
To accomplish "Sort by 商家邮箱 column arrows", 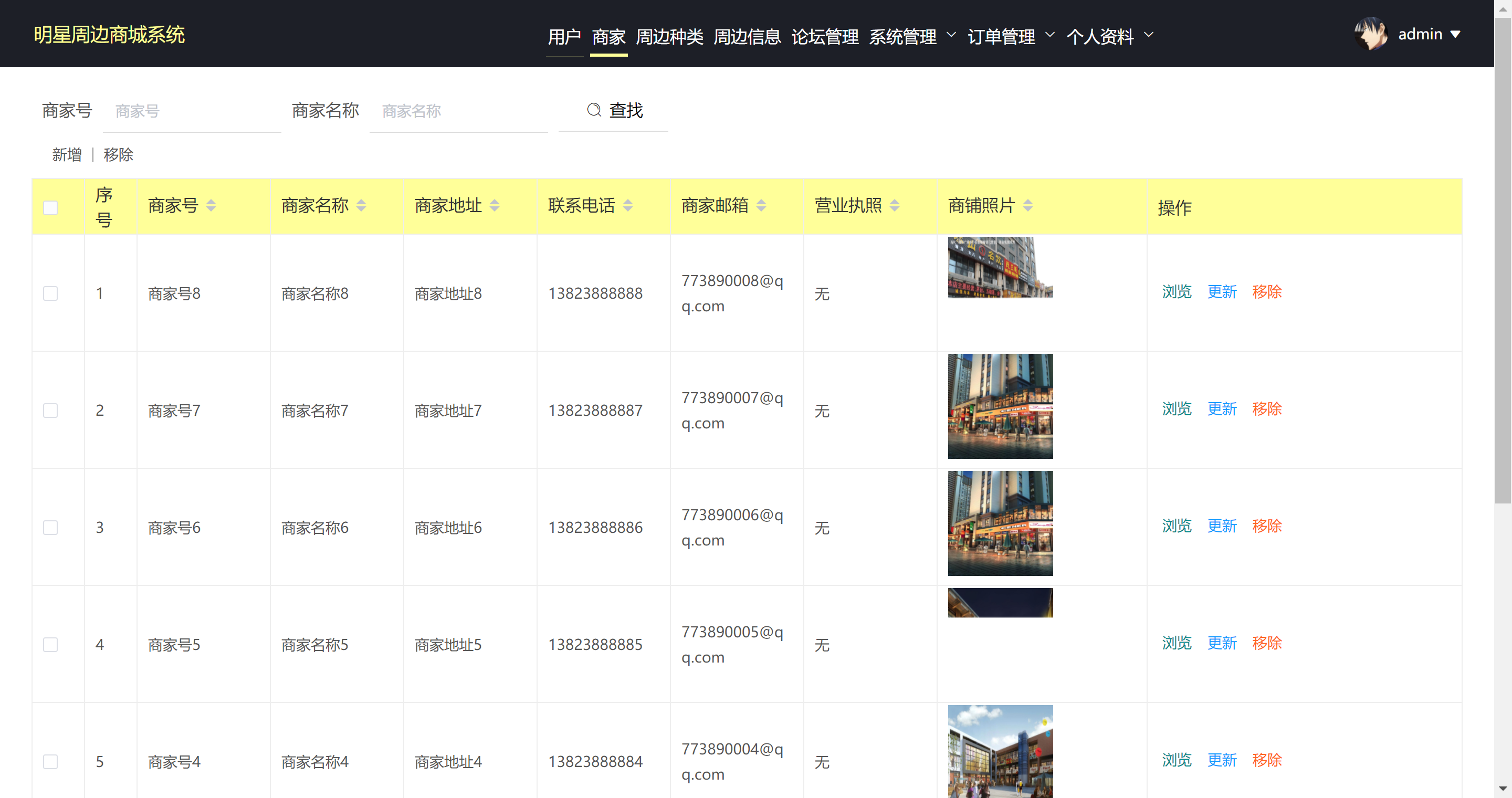I will [x=761, y=205].
